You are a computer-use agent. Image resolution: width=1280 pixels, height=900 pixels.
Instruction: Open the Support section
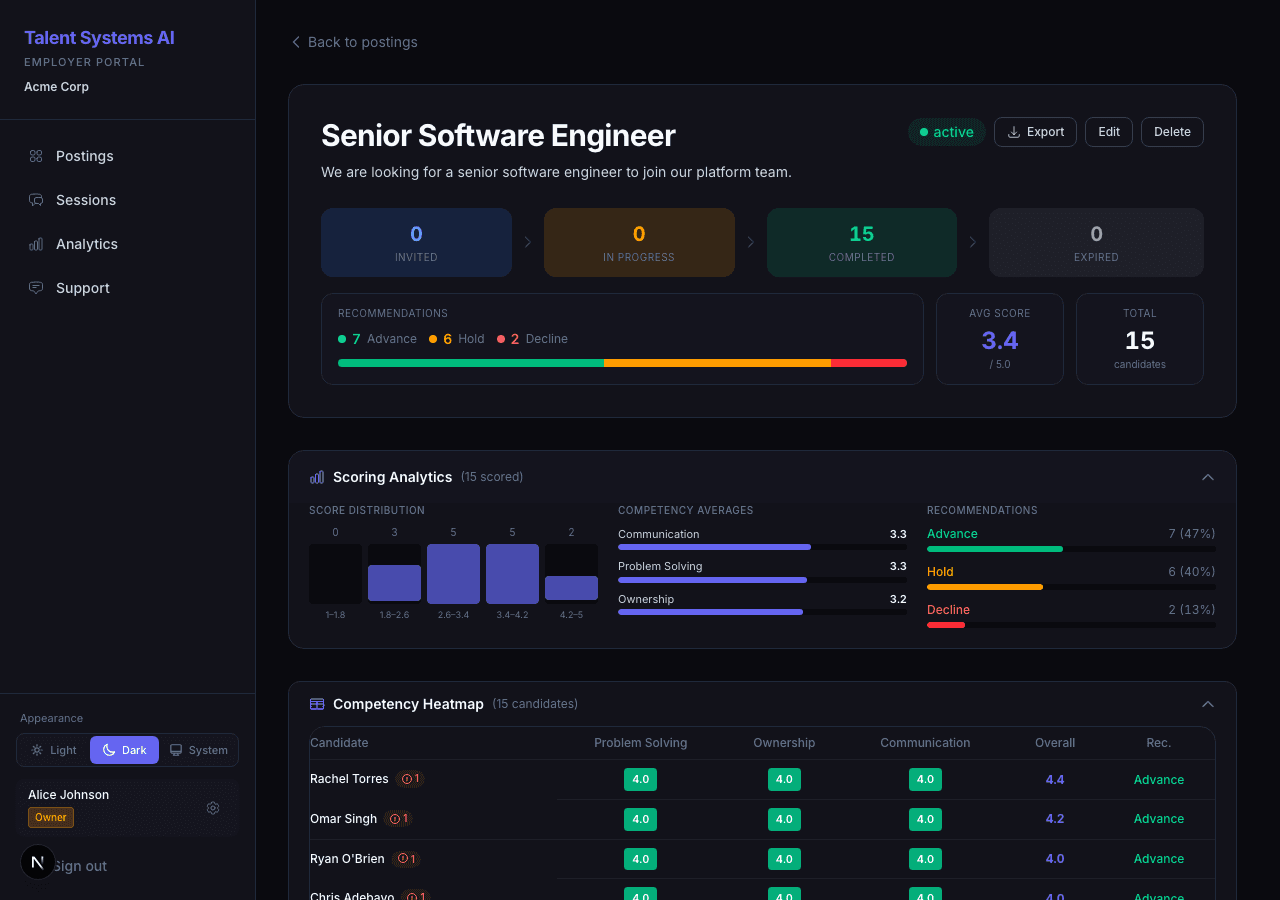tap(128, 288)
